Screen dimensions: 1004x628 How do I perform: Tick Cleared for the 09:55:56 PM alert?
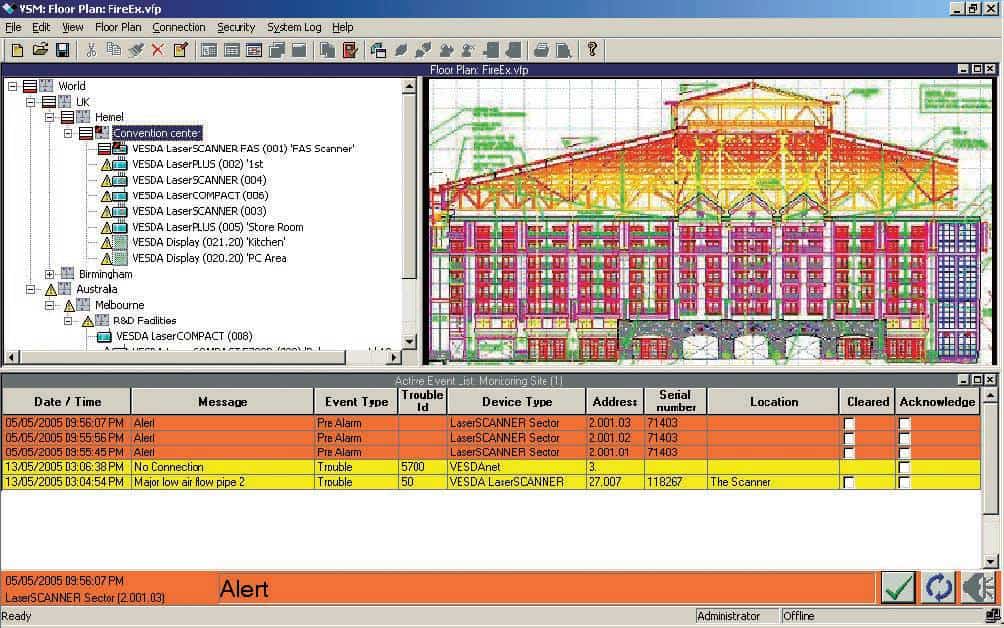tap(849, 439)
